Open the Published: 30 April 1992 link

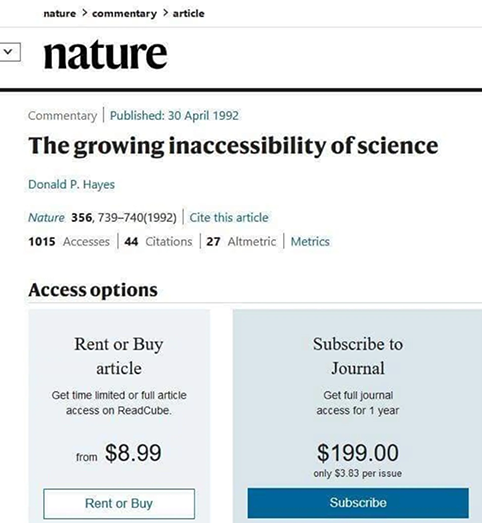pos(174,116)
